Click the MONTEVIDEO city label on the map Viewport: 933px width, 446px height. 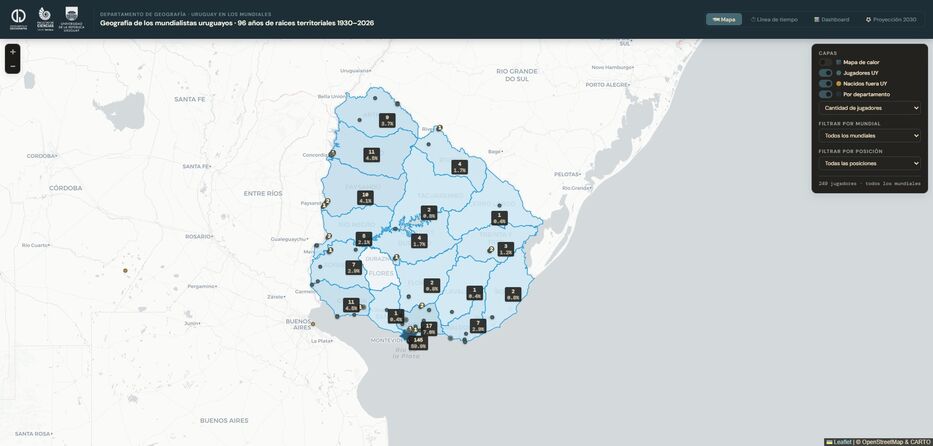(387, 340)
